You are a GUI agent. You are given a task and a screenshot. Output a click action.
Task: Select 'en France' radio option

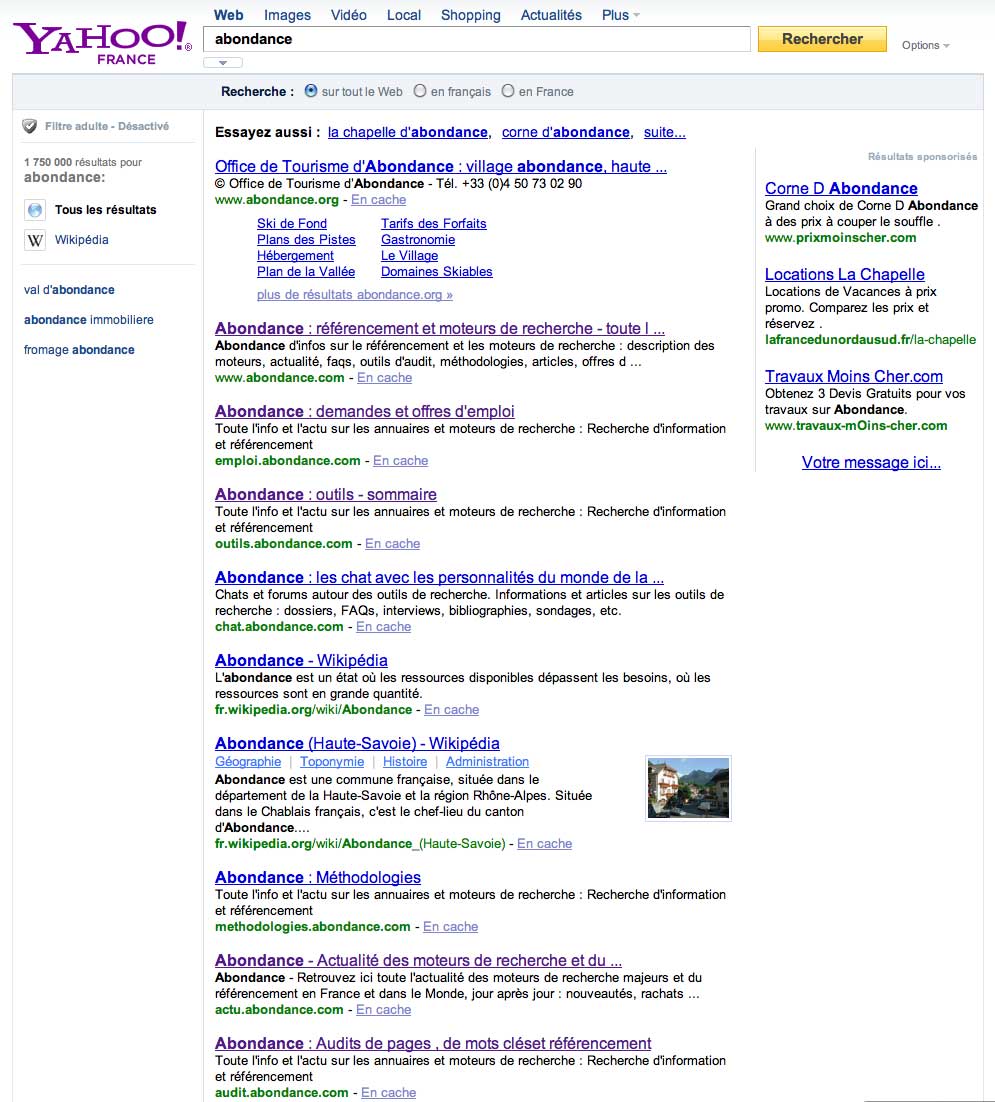click(x=508, y=91)
